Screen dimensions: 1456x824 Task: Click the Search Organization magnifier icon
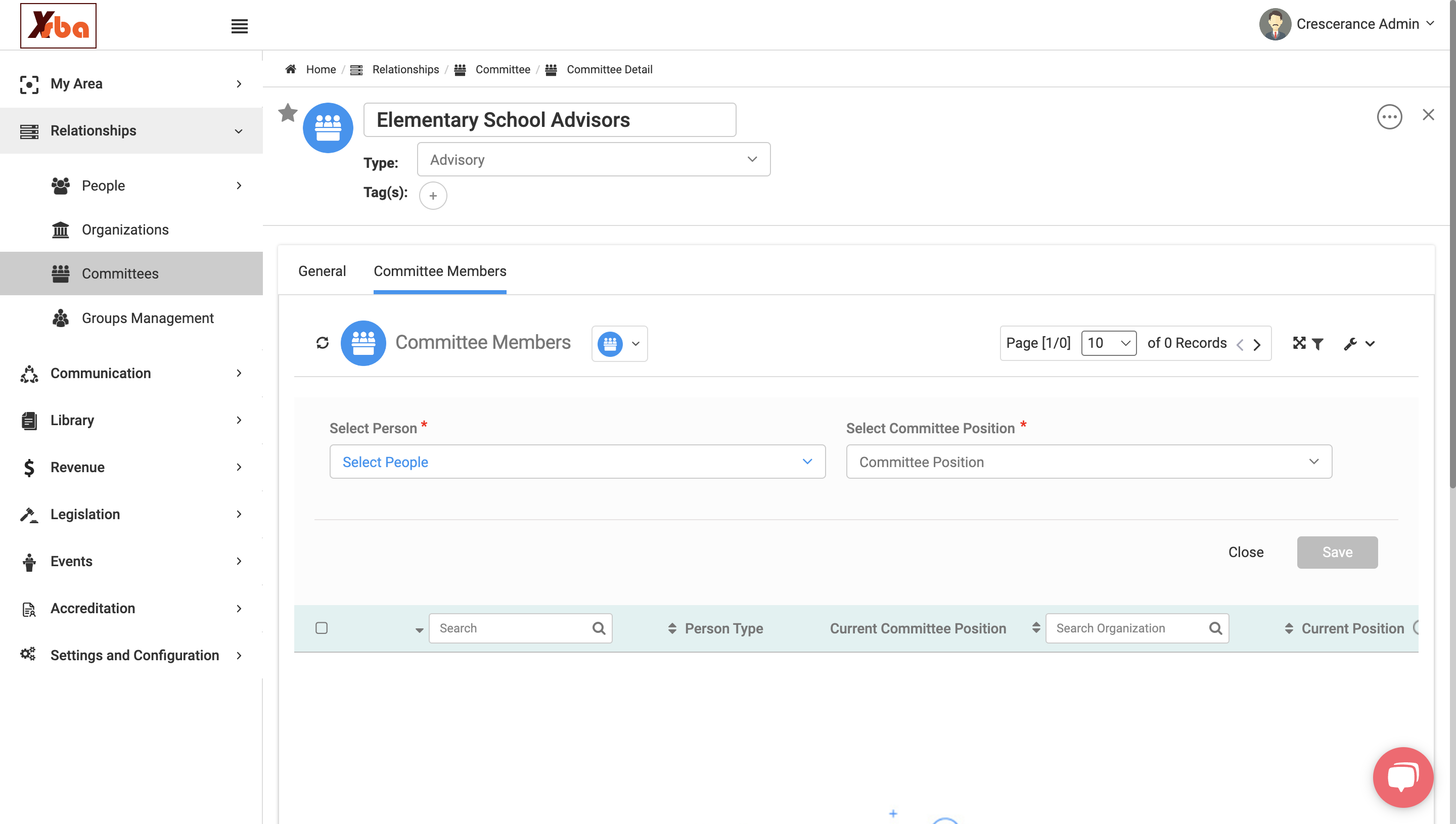[1215, 628]
